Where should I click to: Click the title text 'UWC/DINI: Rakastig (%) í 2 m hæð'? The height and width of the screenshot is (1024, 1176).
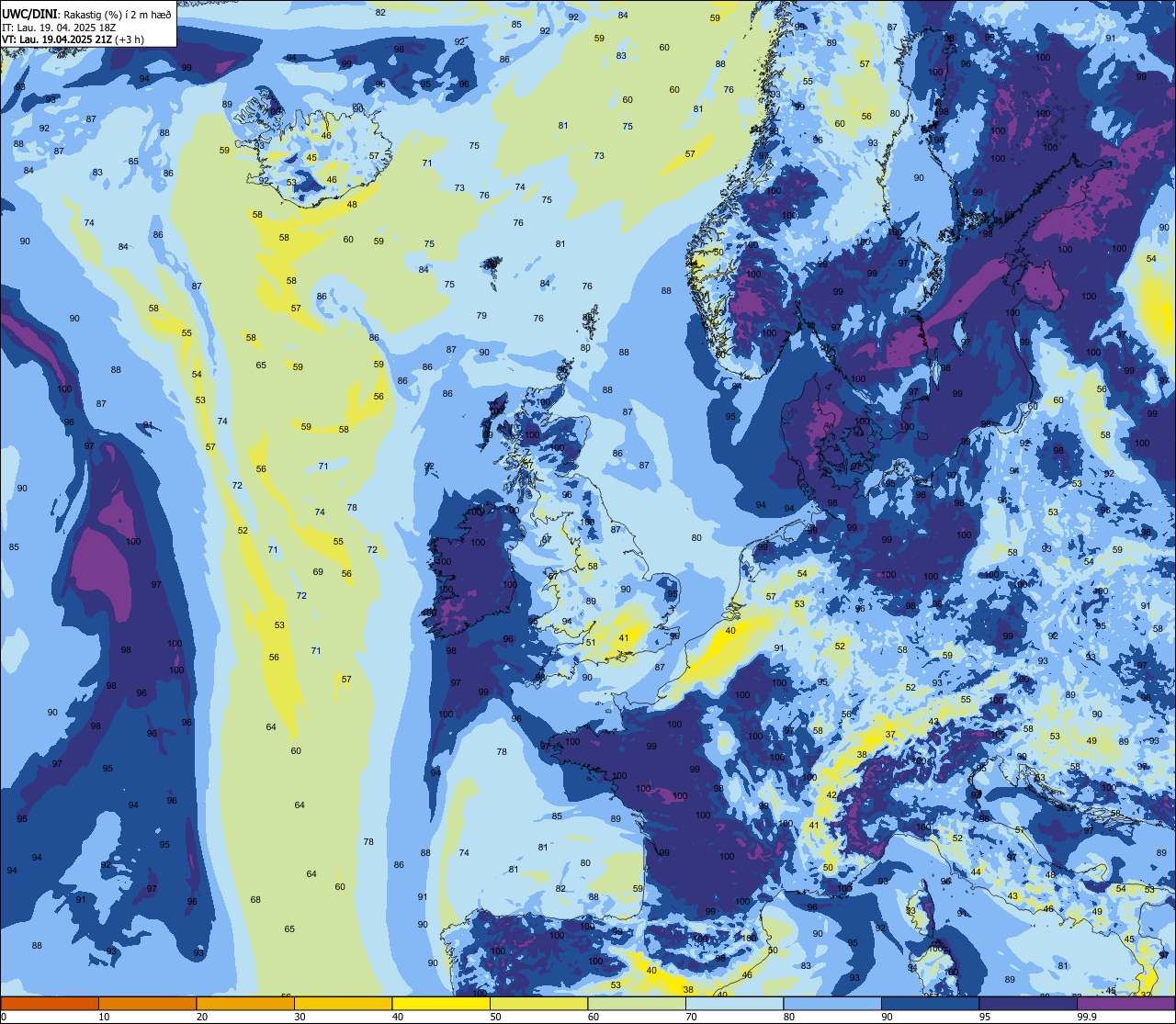[x=86, y=14]
